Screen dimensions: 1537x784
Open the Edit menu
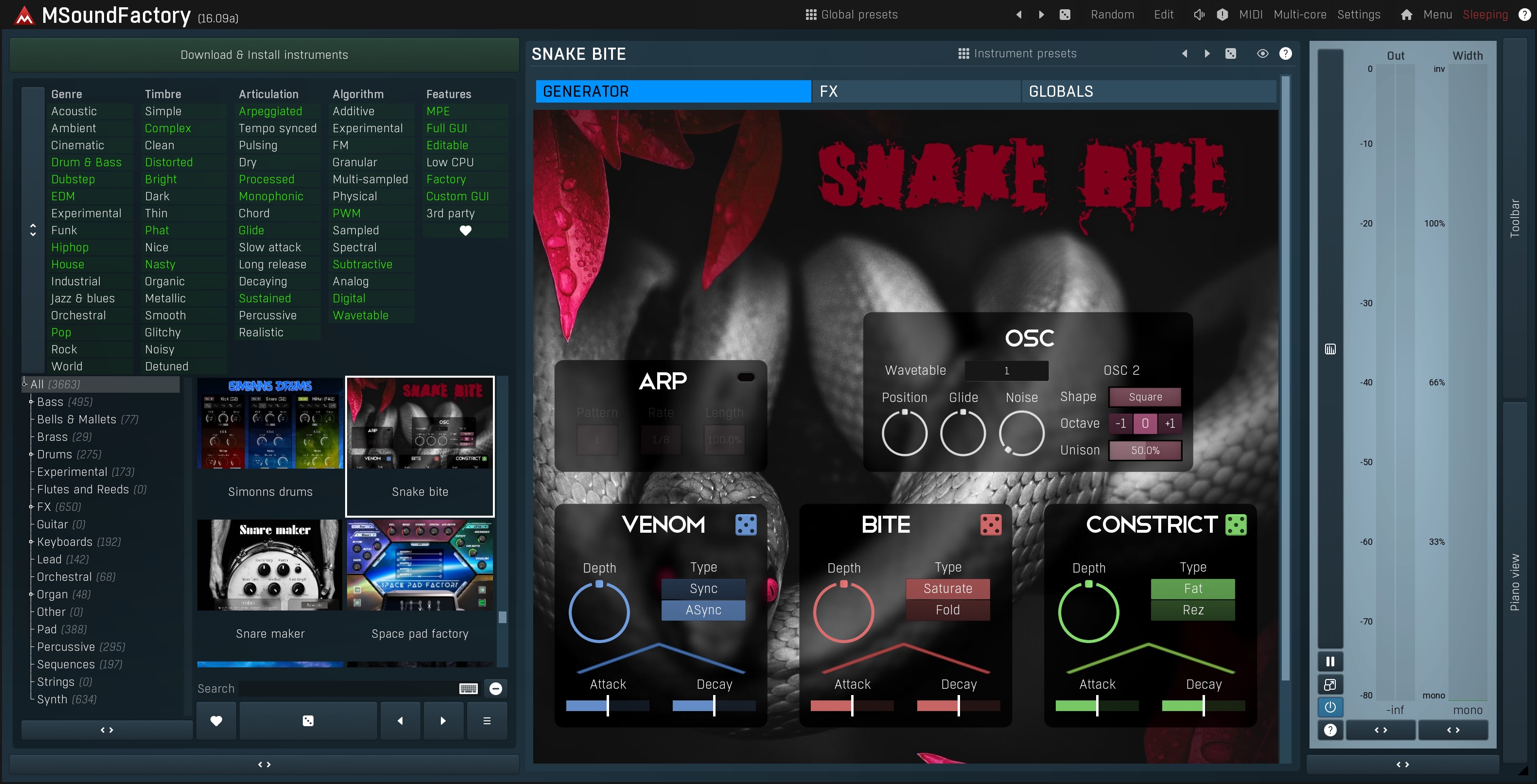1164,14
